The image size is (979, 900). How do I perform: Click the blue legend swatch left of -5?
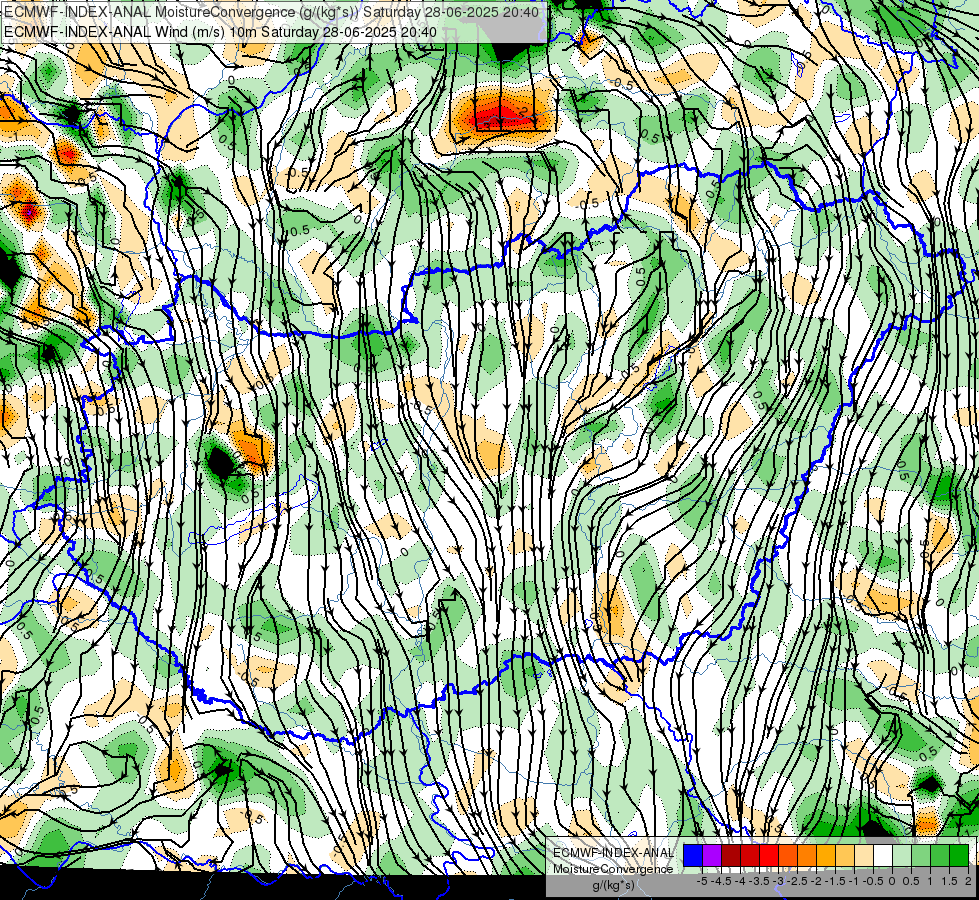click(x=692, y=855)
